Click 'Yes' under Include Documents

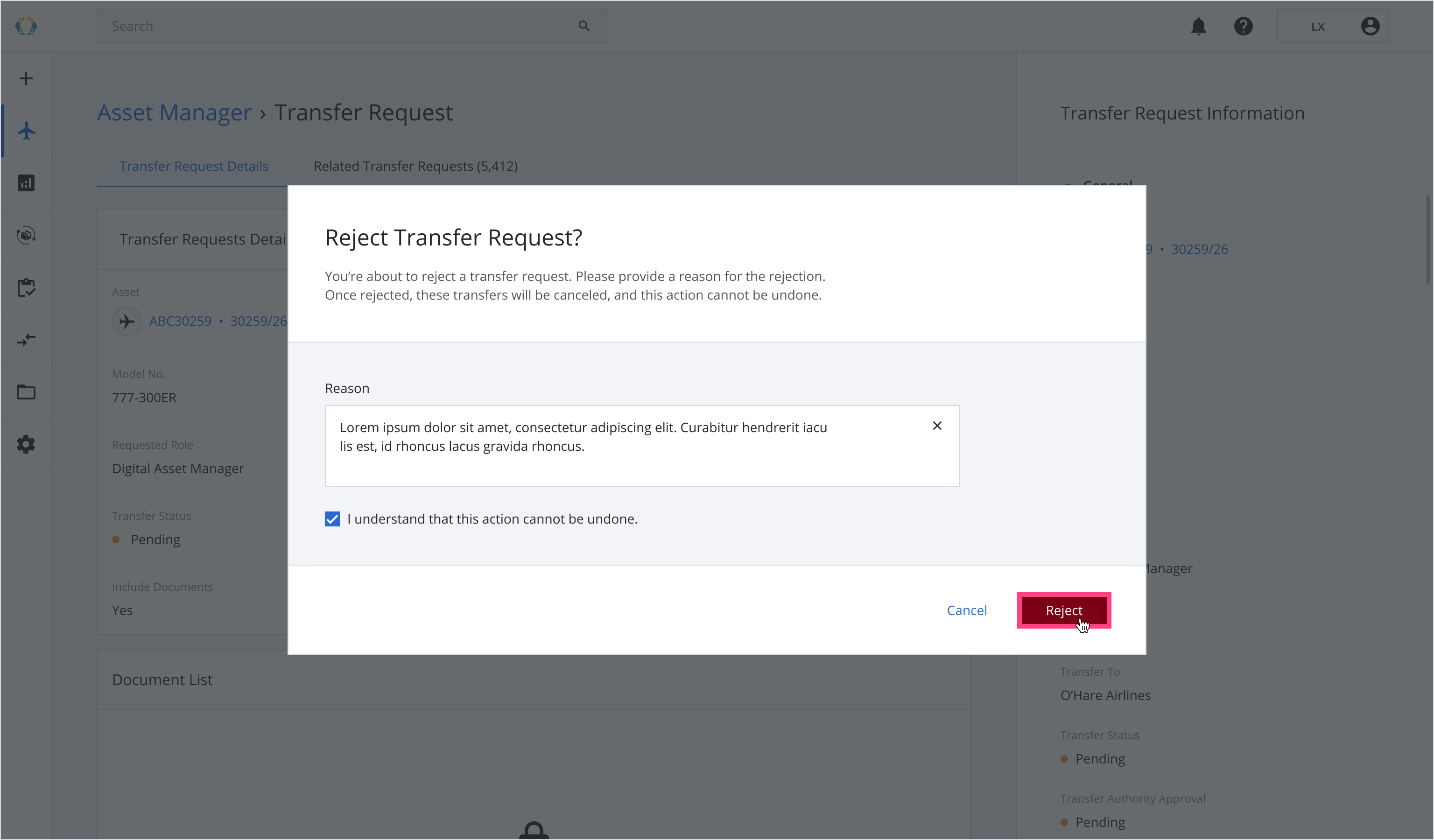tap(122, 611)
